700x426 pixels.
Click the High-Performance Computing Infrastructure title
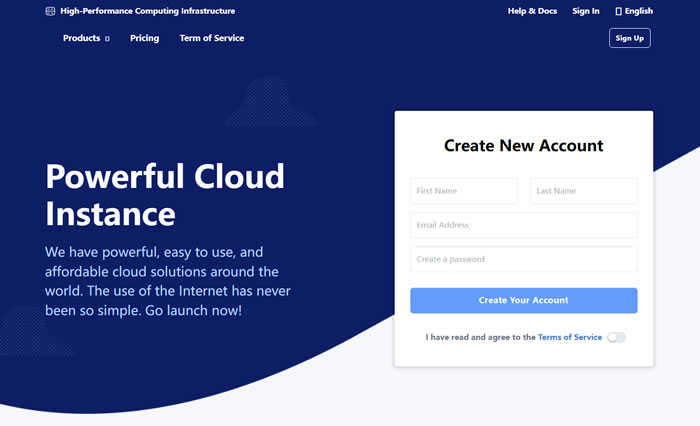point(147,11)
